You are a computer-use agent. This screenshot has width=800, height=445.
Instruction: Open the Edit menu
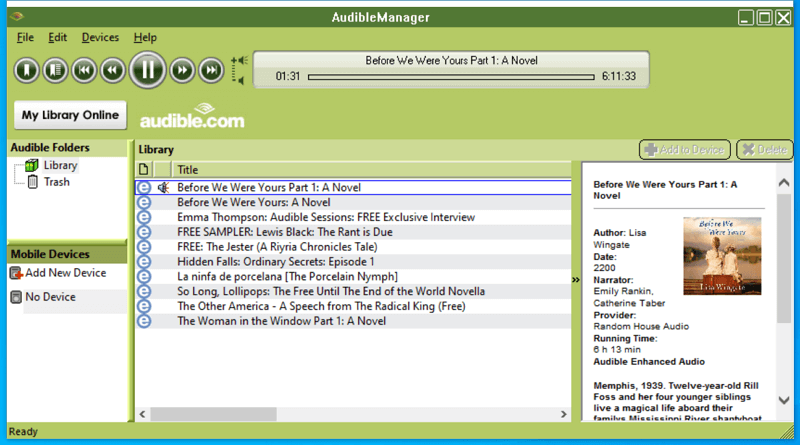(x=57, y=37)
